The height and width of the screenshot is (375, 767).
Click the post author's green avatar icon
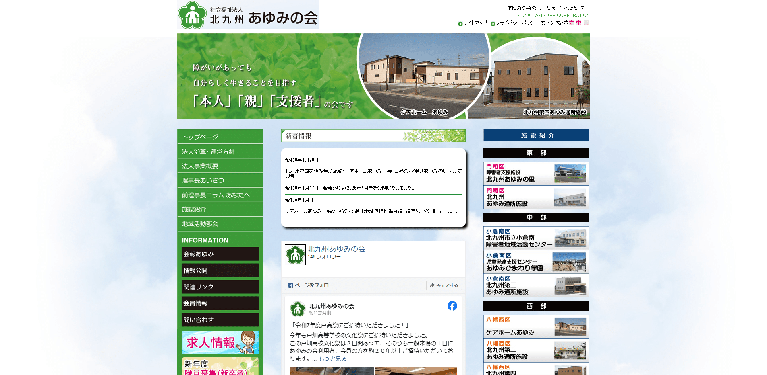point(297,309)
